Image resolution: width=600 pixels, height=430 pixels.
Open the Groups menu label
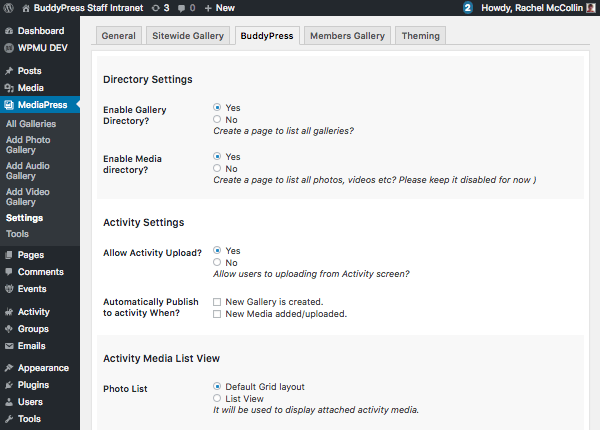coord(33,329)
